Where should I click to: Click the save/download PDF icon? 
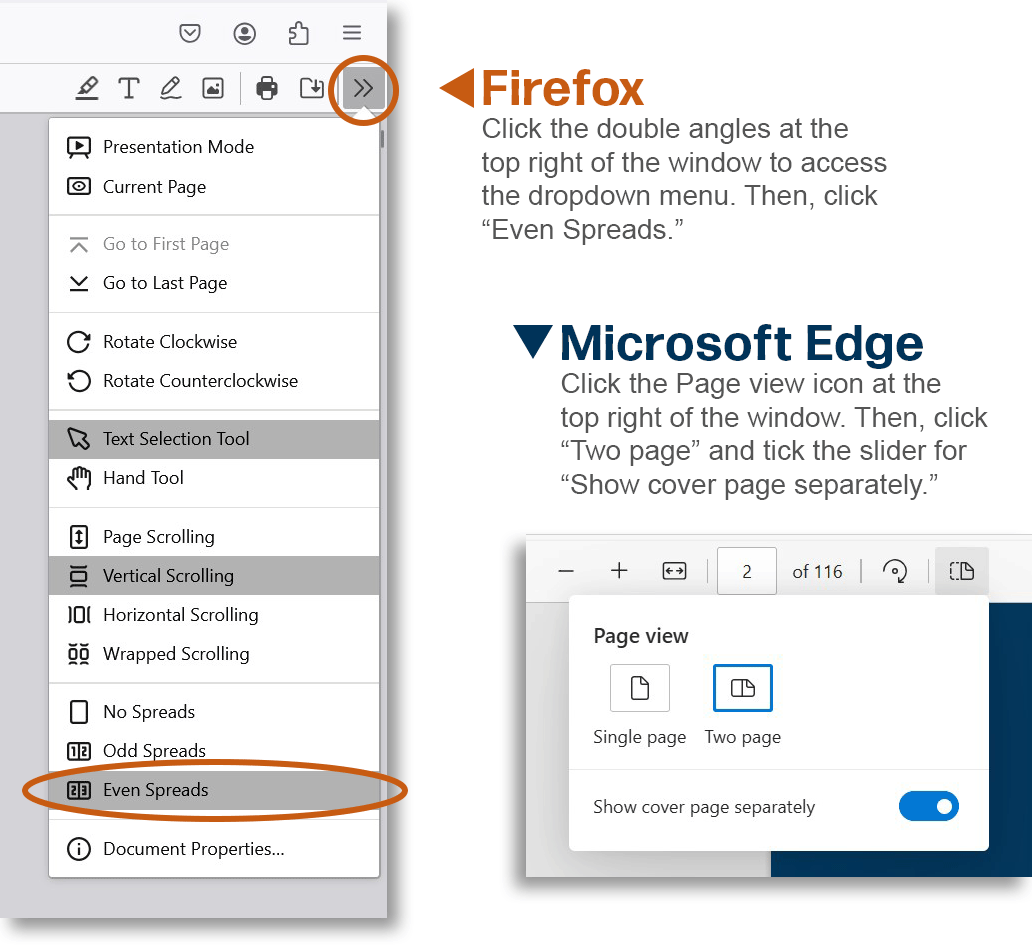[x=312, y=88]
